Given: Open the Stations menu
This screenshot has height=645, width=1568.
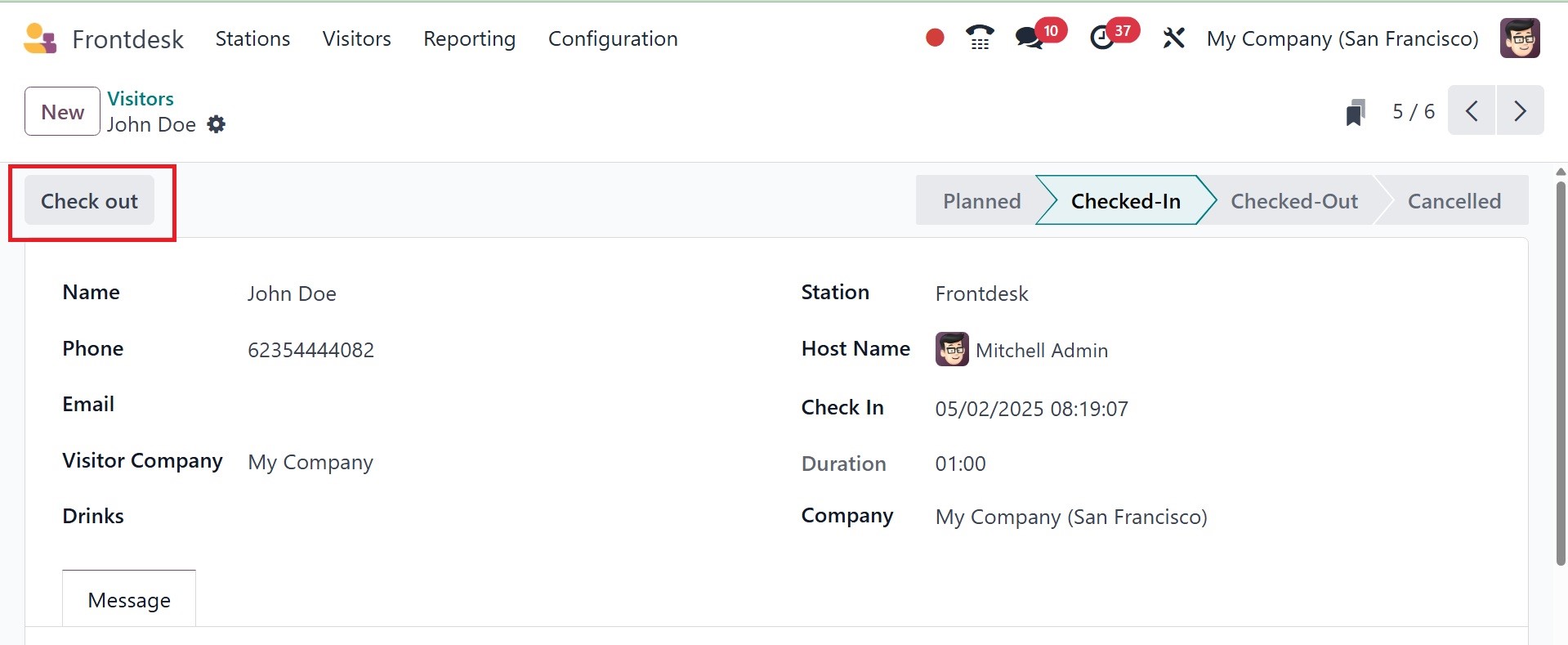Looking at the screenshot, I should coord(252,38).
